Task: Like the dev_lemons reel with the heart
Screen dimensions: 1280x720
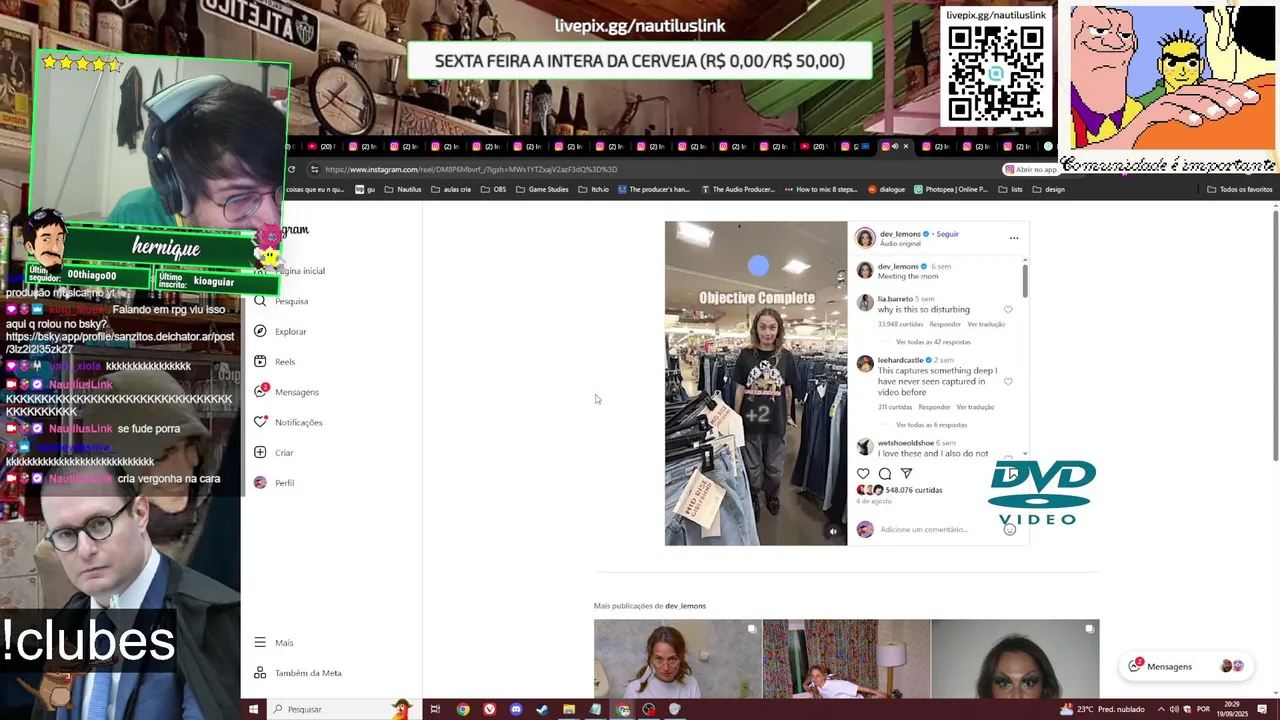Action: (x=863, y=474)
